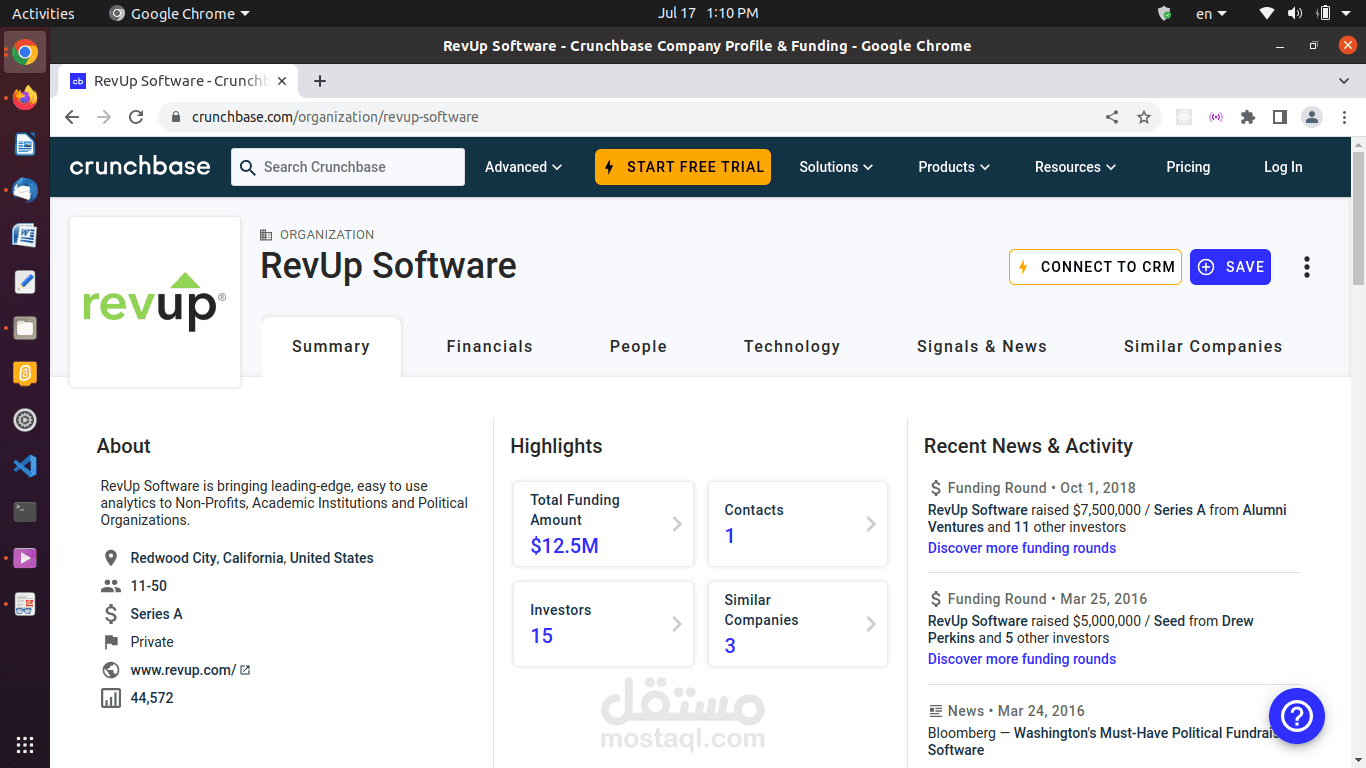The image size is (1366, 768).
Task: Click the CONNECT TO CRM button
Action: (1095, 267)
